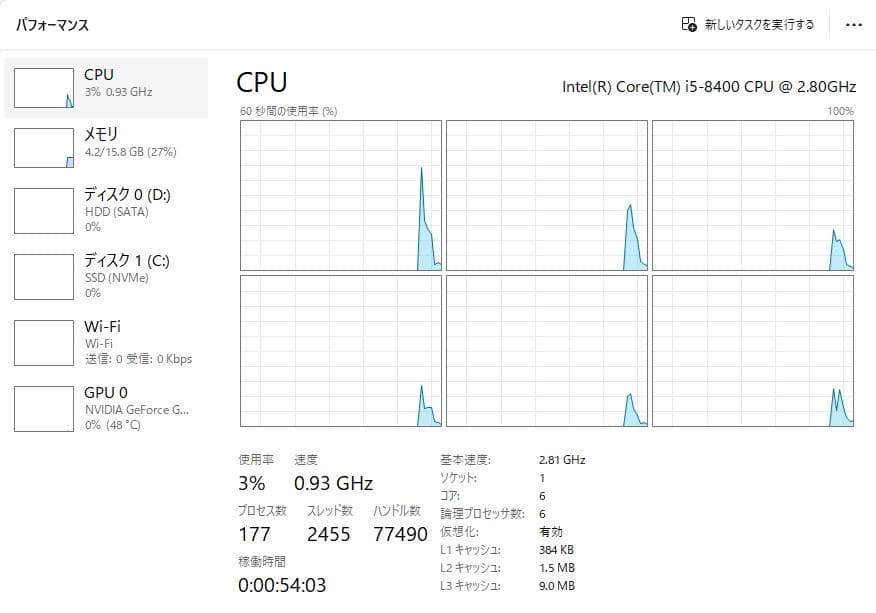The image size is (876, 613).
Task: Click the CPU heading above the graphs
Action: click(261, 82)
